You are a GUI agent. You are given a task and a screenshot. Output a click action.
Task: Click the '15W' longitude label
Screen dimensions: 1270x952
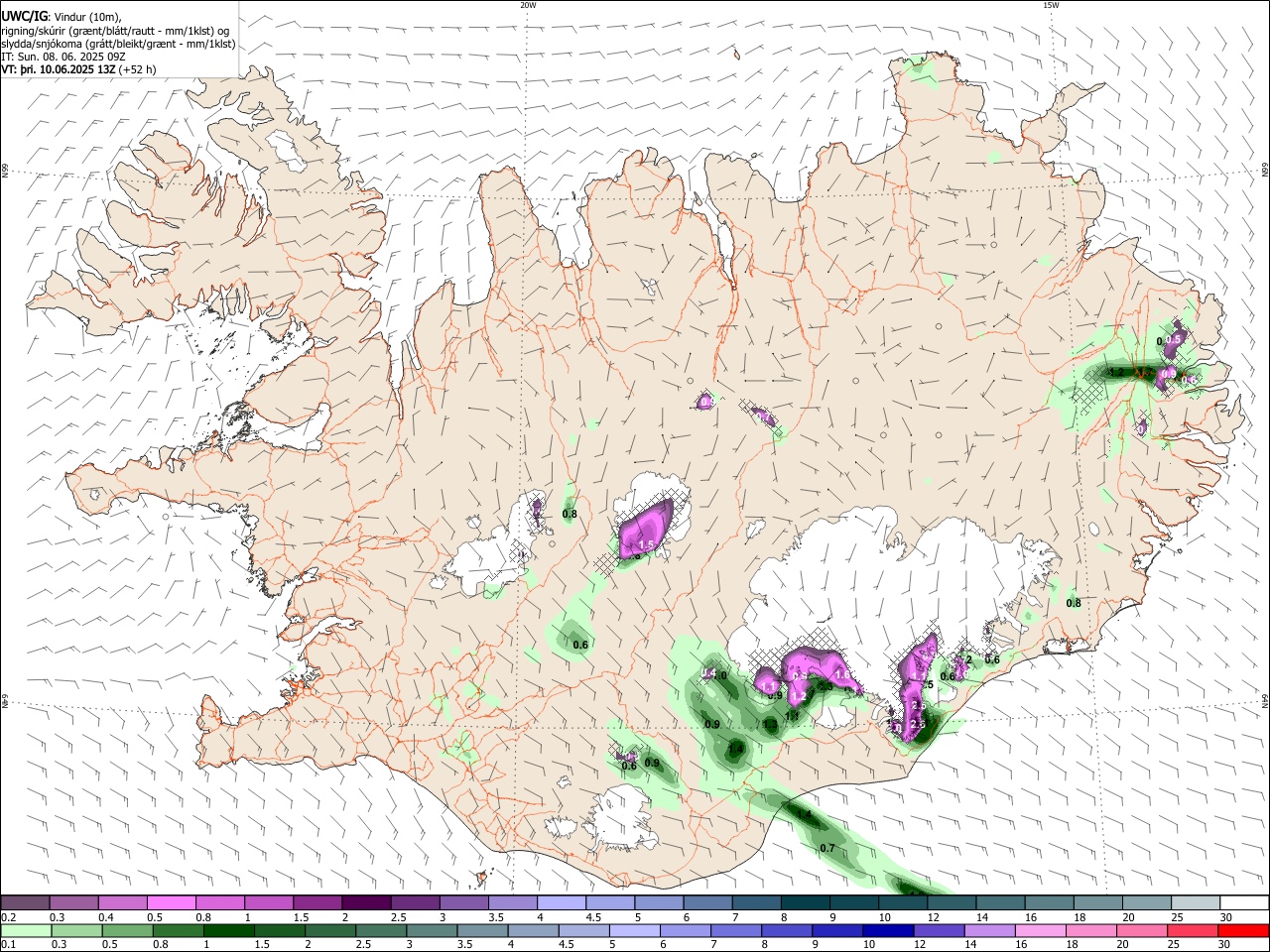(x=1051, y=5)
